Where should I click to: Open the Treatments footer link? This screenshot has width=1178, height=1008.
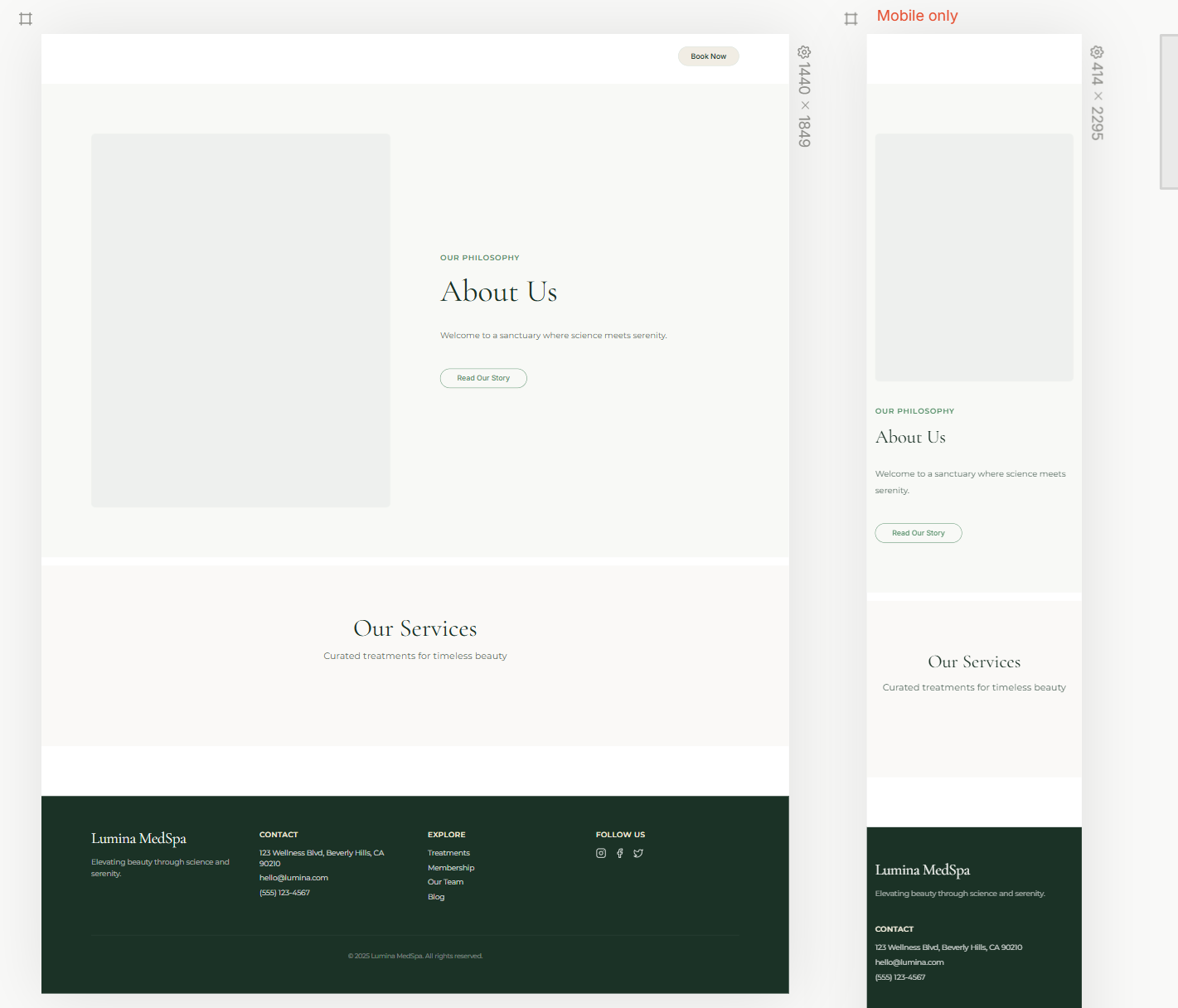pyautogui.click(x=448, y=853)
